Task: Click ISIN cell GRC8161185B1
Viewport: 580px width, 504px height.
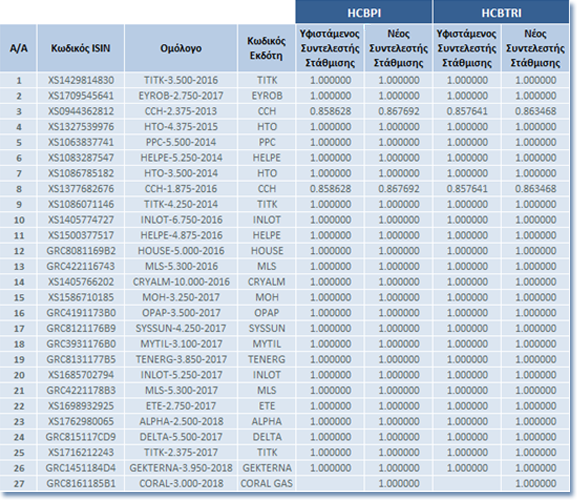Action: coord(81,484)
